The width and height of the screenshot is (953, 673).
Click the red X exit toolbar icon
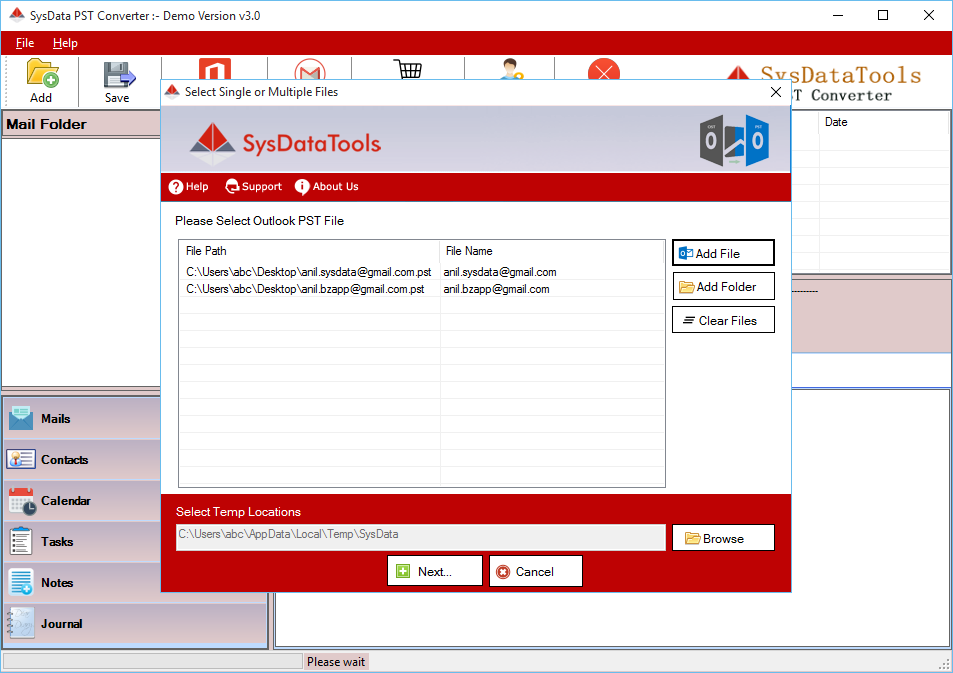click(604, 69)
